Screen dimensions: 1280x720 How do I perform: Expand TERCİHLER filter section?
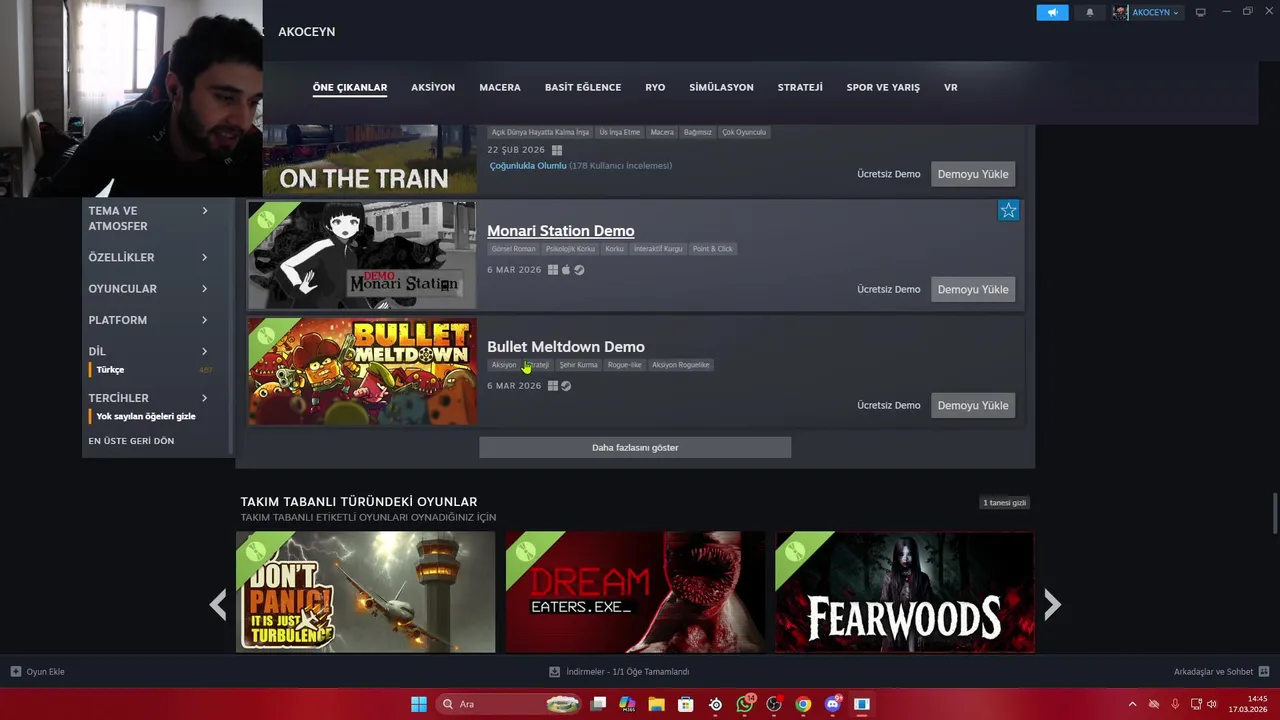point(148,398)
